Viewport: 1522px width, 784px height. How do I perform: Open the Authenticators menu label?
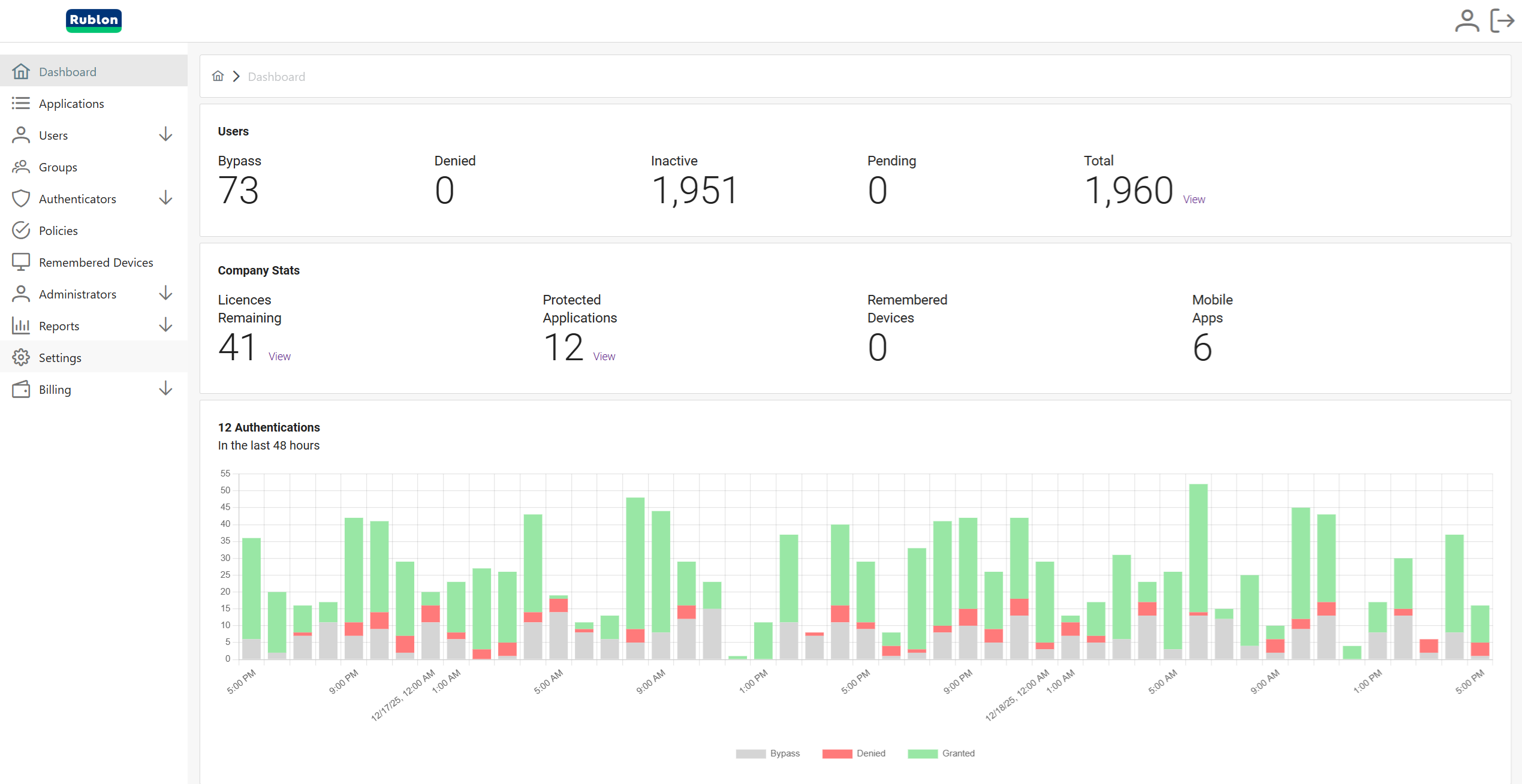click(x=77, y=199)
